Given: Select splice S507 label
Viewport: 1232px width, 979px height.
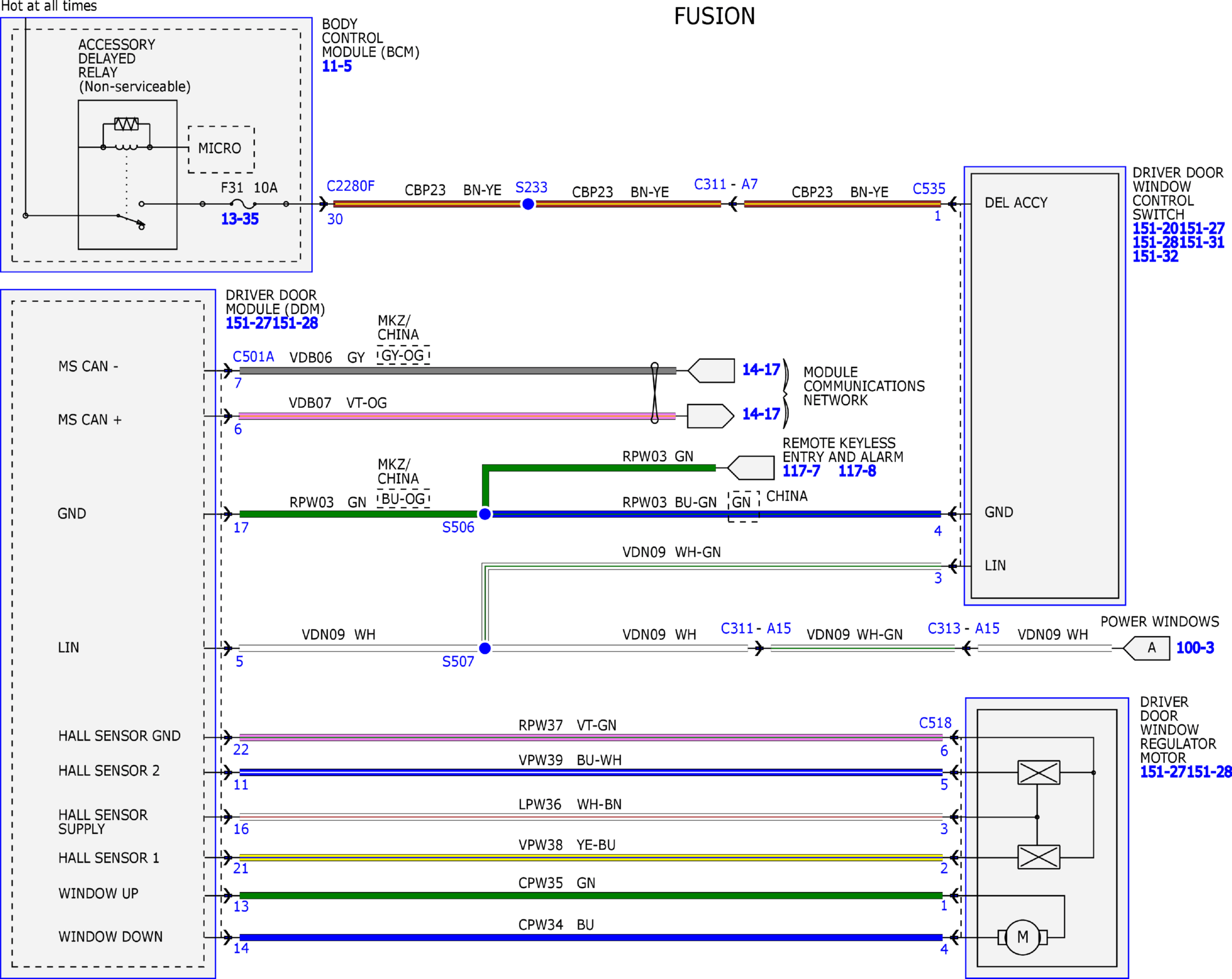Looking at the screenshot, I should (x=458, y=662).
